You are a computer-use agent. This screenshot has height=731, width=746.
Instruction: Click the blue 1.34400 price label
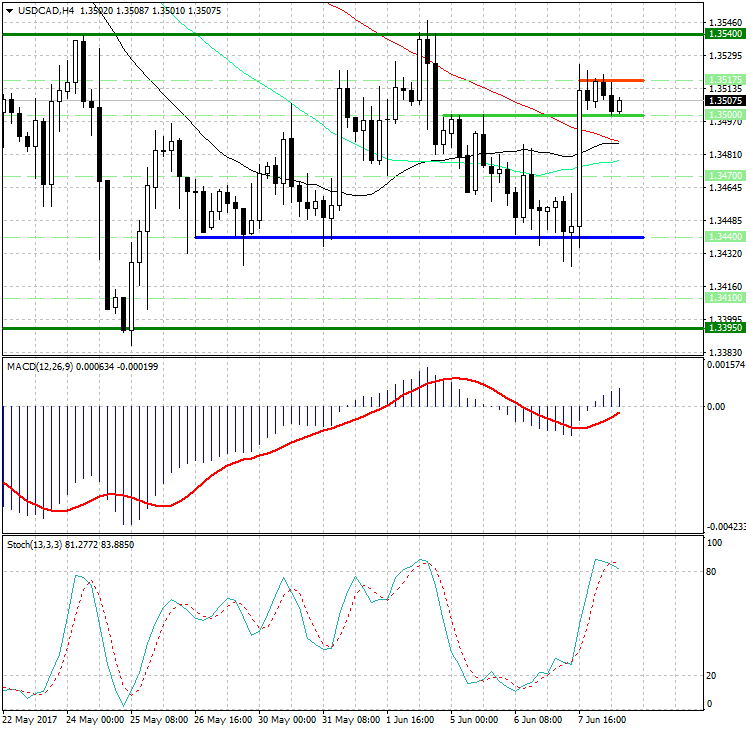pyautogui.click(x=724, y=237)
